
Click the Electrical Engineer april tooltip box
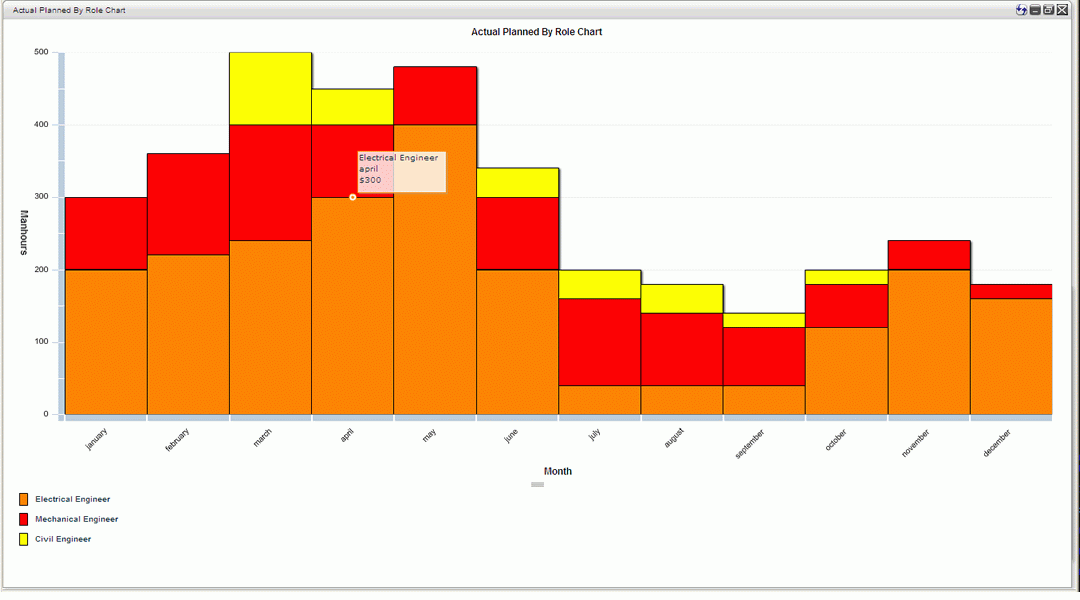pos(401,171)
